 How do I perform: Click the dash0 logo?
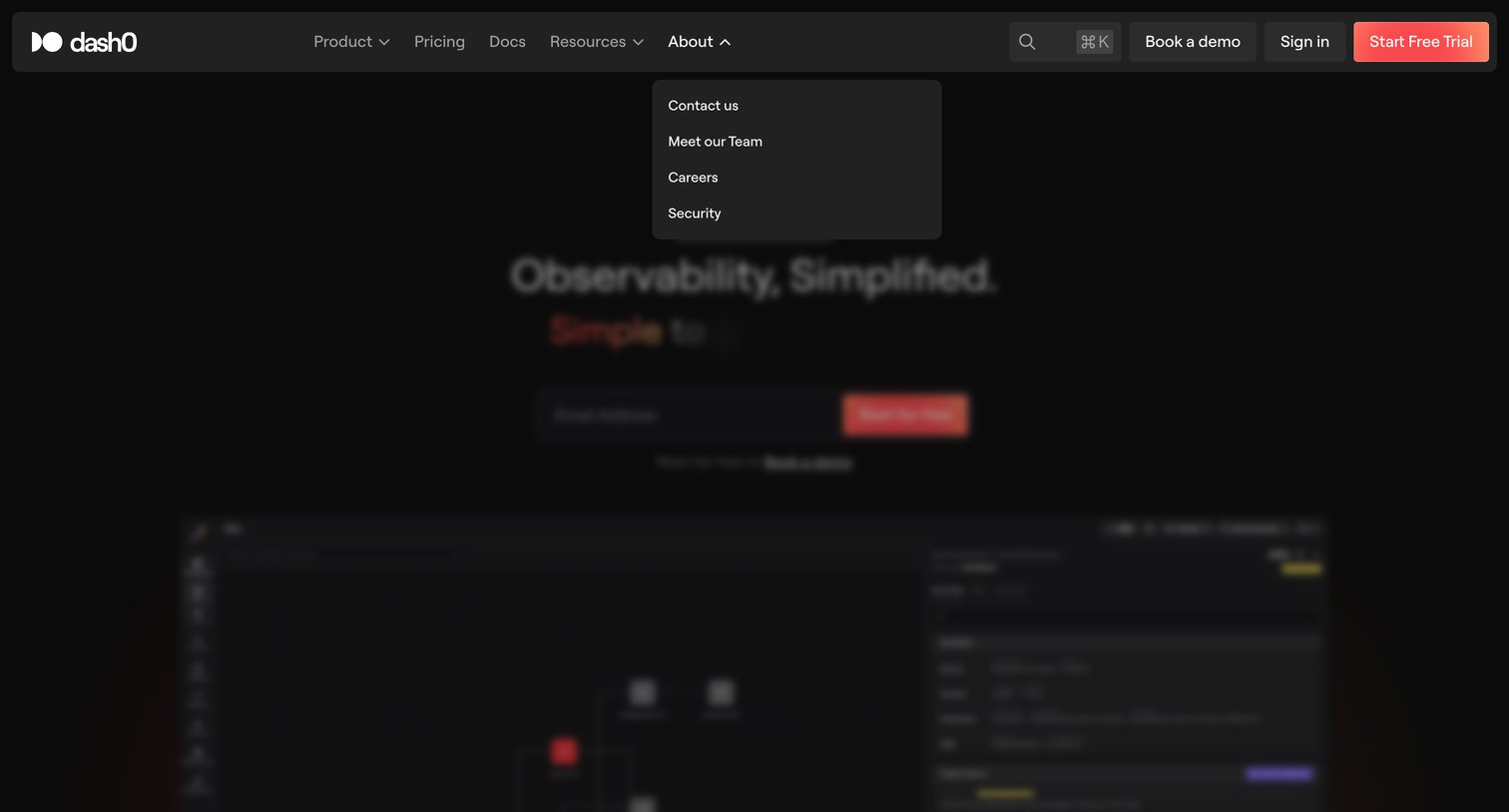(84, 42)
